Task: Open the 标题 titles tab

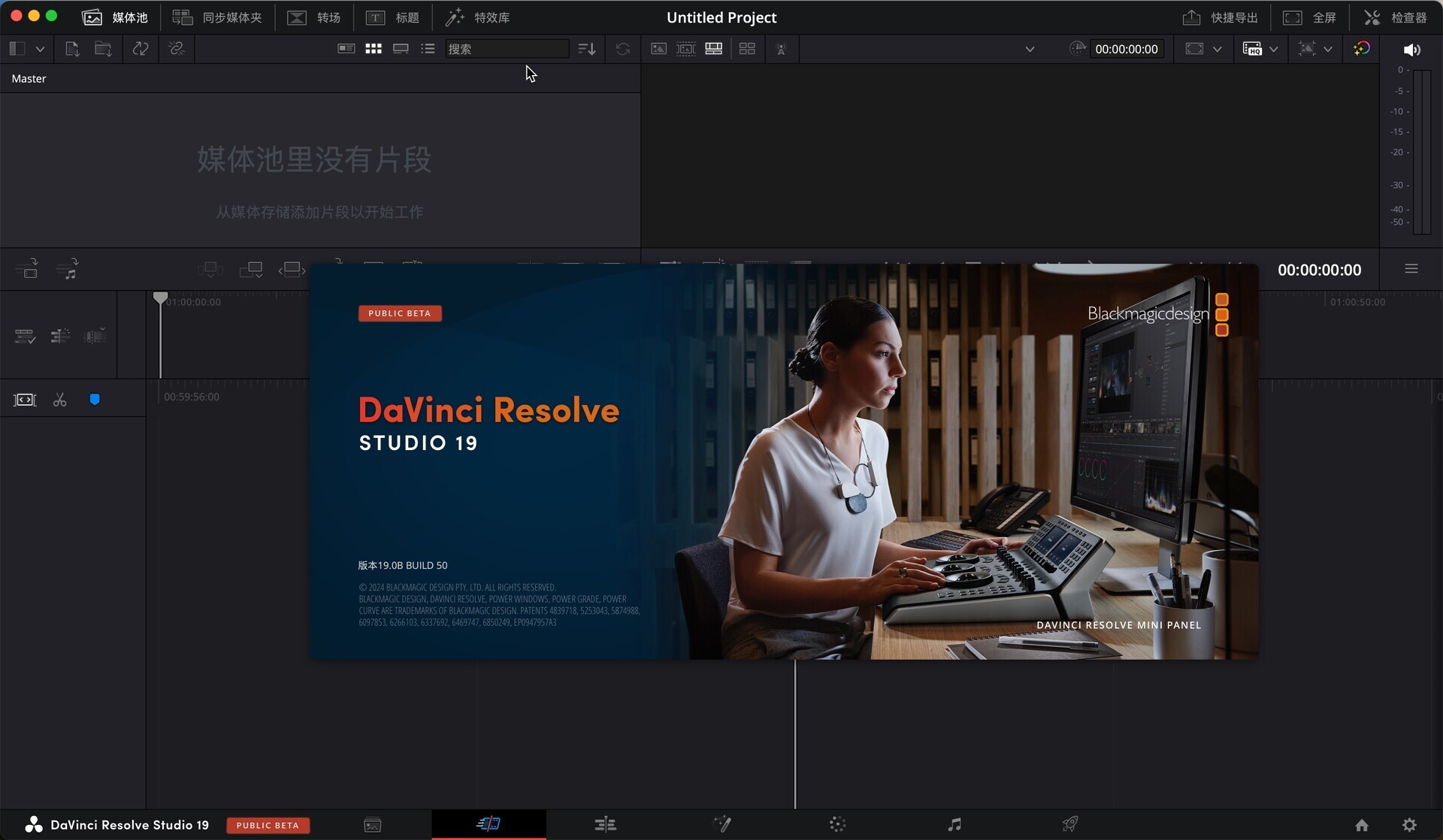Action: pos(392,17)
